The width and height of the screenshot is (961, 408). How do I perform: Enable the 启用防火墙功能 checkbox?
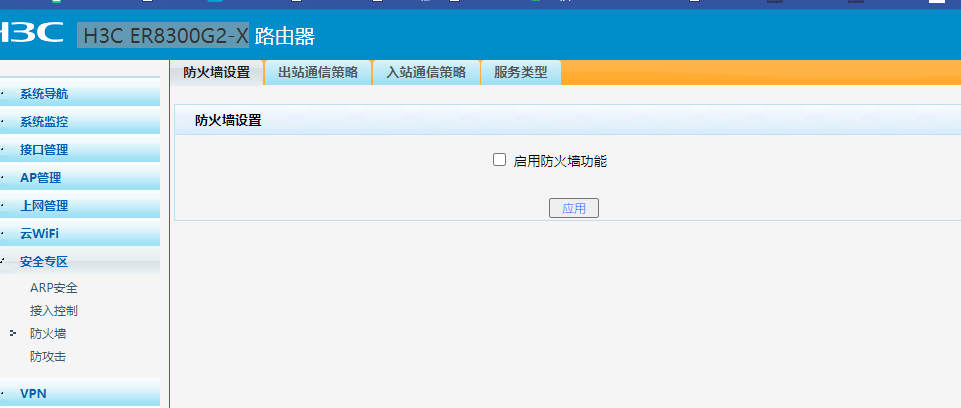(499, 160)
